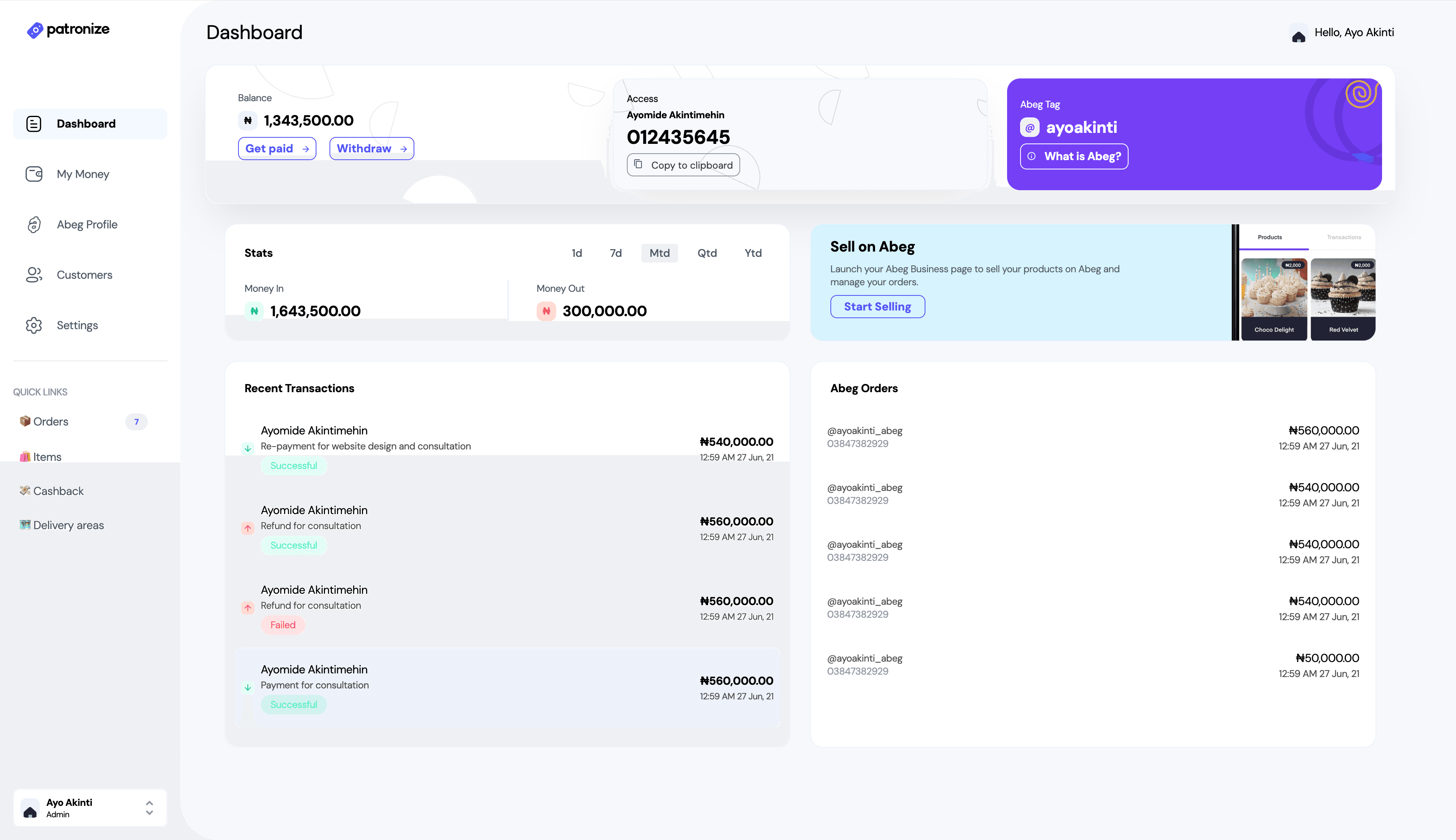Click the Items shopping bags icon
1456x840 pixels.
[25, 456]
